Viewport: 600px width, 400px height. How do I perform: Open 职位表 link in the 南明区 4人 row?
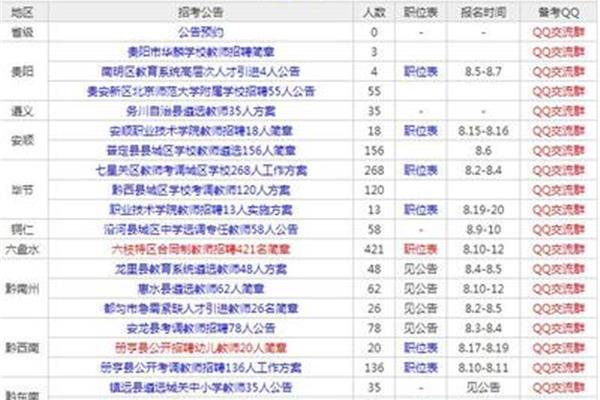click(421, 72)
